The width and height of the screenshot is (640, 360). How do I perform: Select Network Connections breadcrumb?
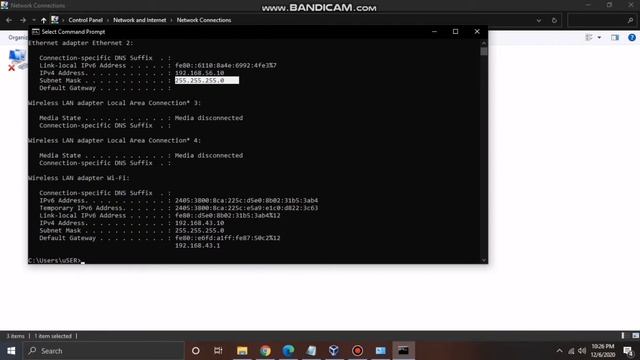(x=204, y=20)
